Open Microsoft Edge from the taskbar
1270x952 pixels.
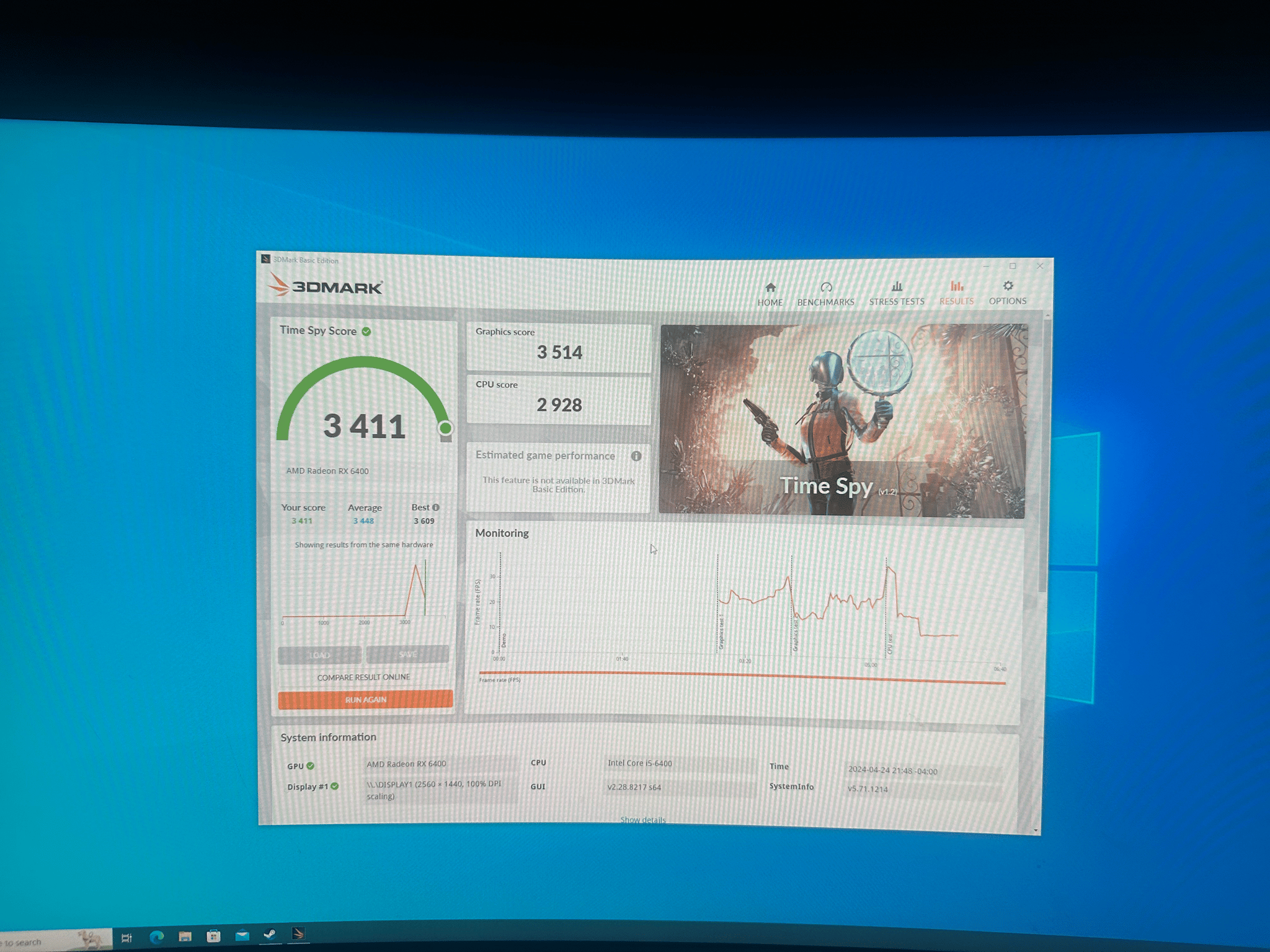(156, 937)
